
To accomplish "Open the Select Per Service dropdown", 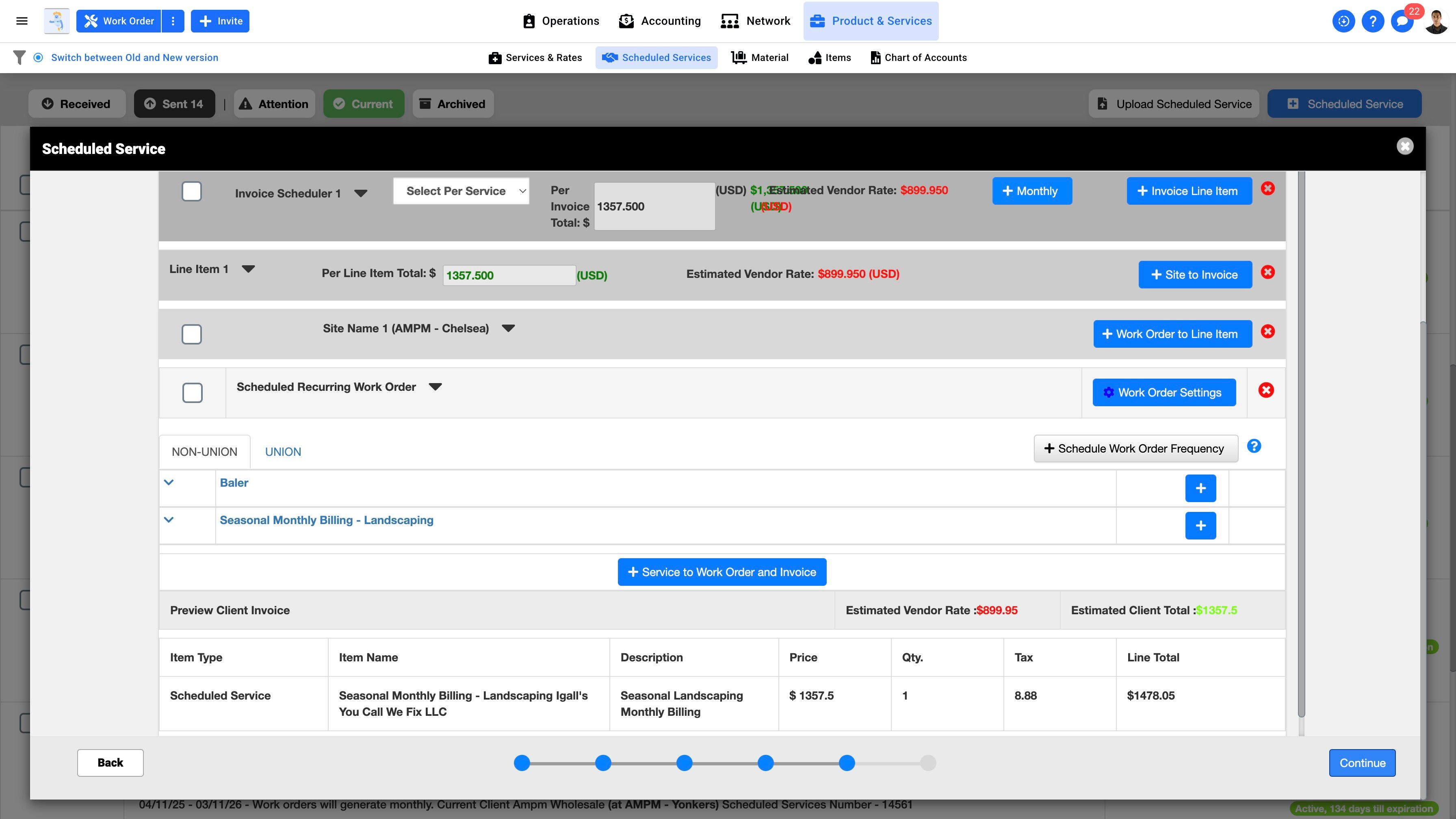I will click(x=461, y=191).
